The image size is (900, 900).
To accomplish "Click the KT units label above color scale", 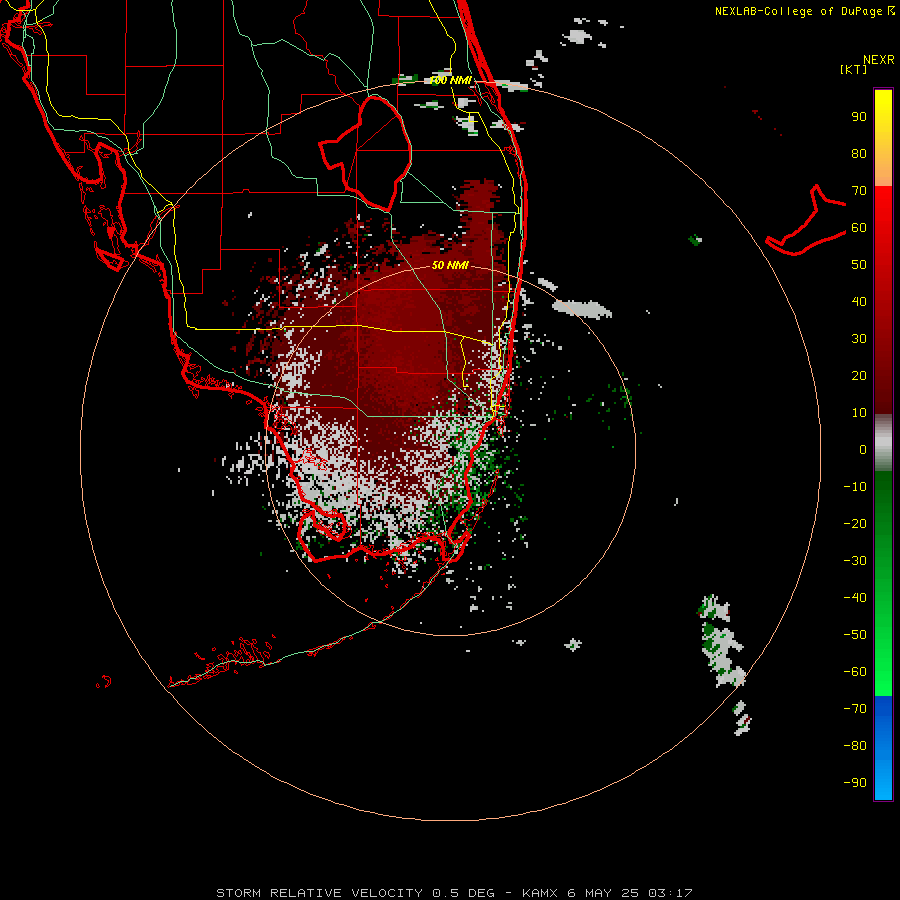I will tap(853, 69).
